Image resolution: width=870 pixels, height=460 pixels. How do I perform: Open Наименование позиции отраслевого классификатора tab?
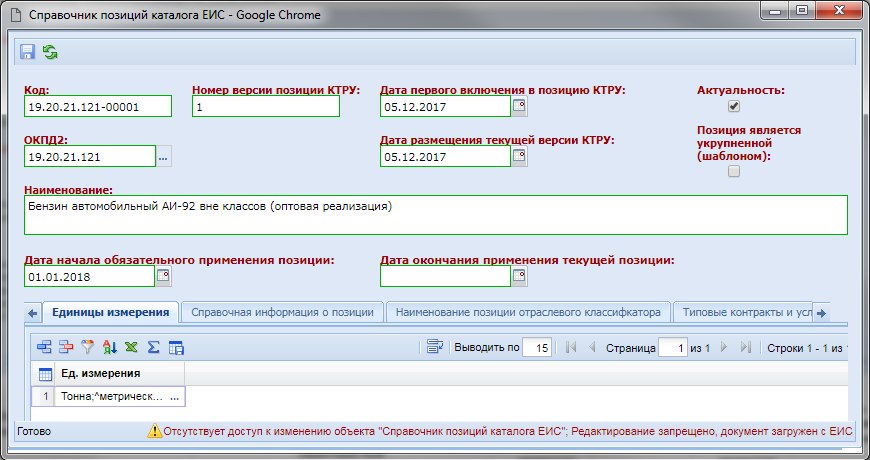[x=528, y=312]
